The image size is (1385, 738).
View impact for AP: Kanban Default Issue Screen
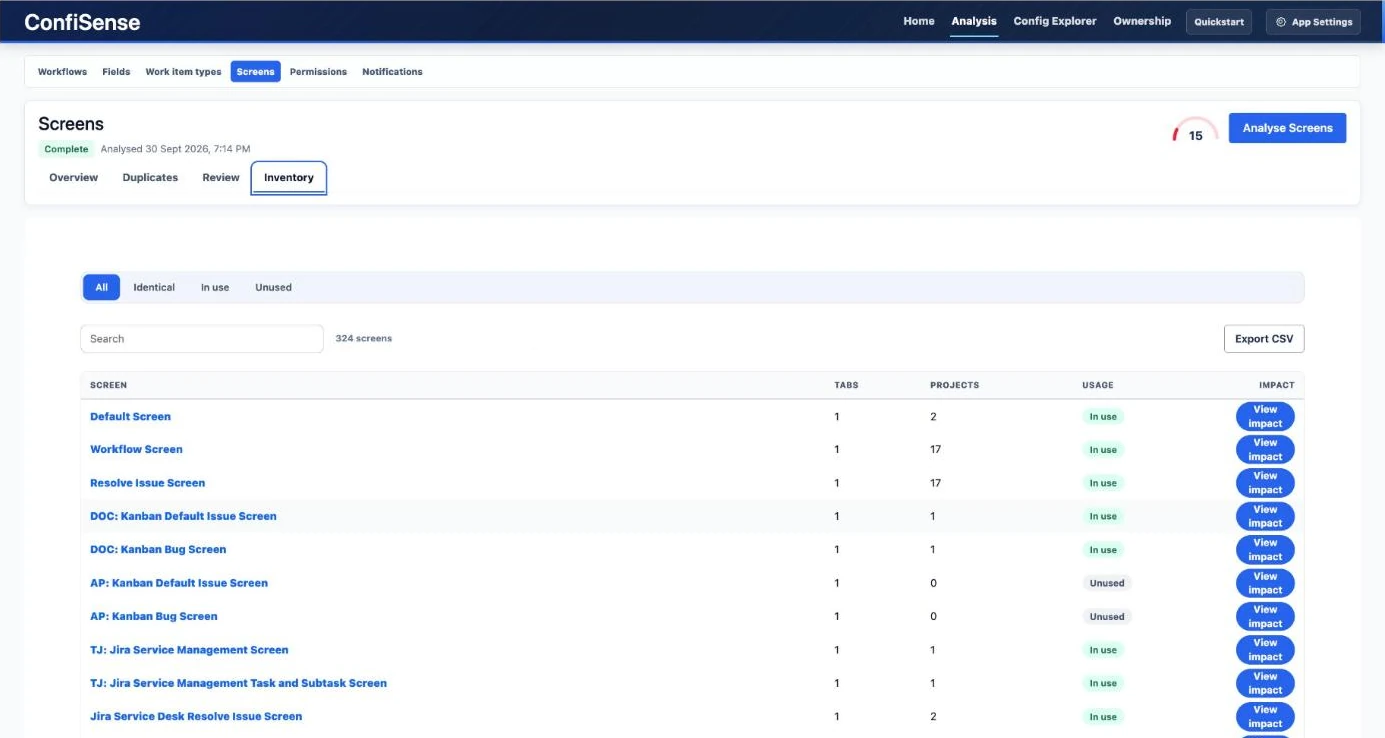click(1265, 583)
